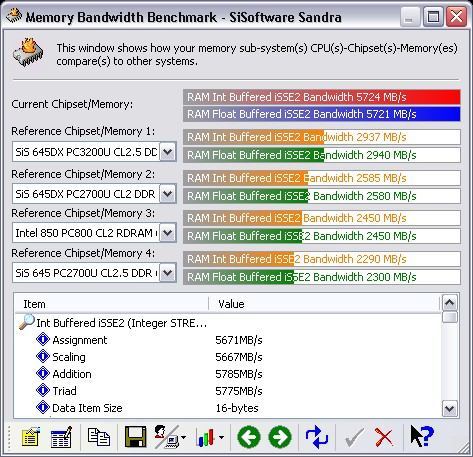Click the grey checkmark OK icon
Viewport: 473px width, 457px height.
tap(354, 437)
